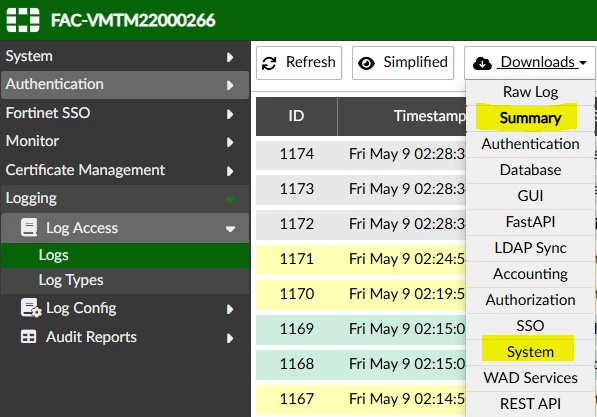Choose WAD Services download option
This screenshot has width=597, height=417.
click(530, 378)
